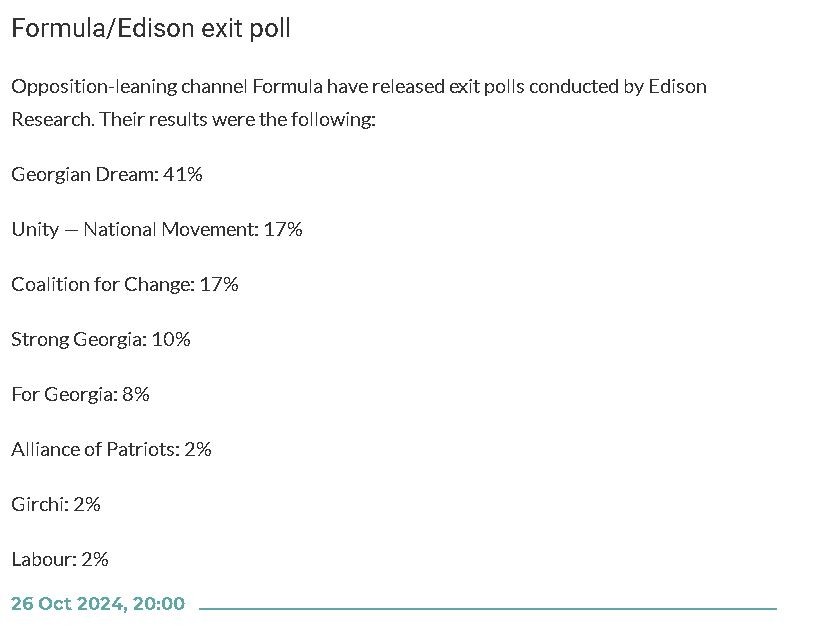Click the Strong Georgia: 10% result

click(x=101, y=339)
